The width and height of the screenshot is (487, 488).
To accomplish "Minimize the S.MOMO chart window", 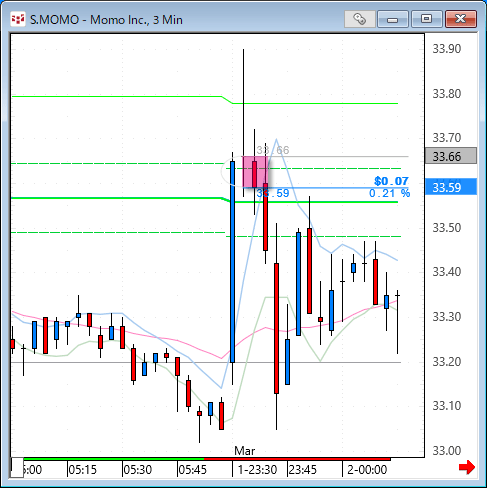I will coord(393,19).
